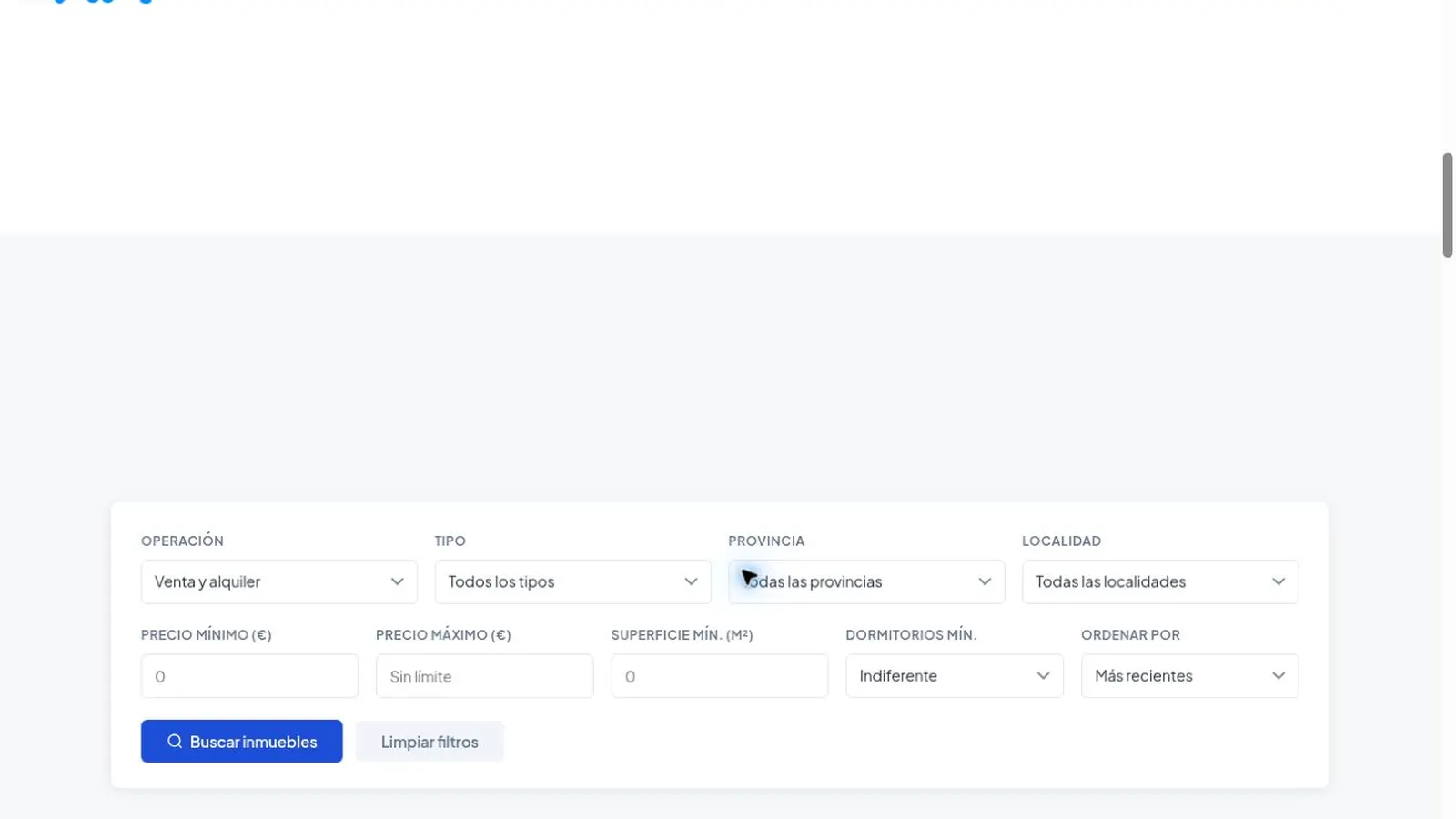Click the page vertical scrollbar thumb

pyautogui.click(x=1448, y=205)
